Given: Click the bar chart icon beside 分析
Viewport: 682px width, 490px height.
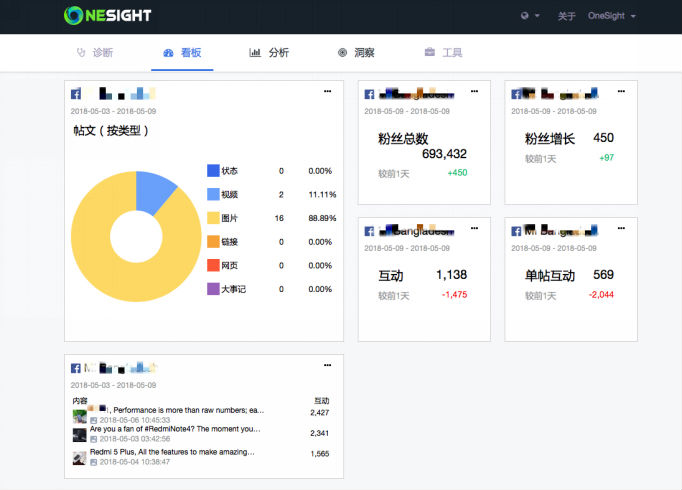Looking at the screenshot, I should point(255,53).
